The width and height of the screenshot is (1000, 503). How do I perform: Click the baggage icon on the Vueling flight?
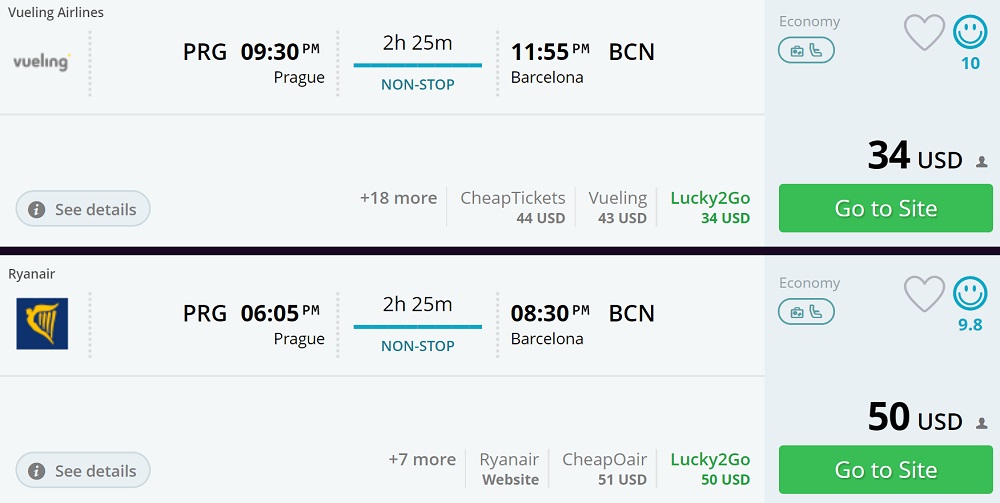tap(797, 51)
